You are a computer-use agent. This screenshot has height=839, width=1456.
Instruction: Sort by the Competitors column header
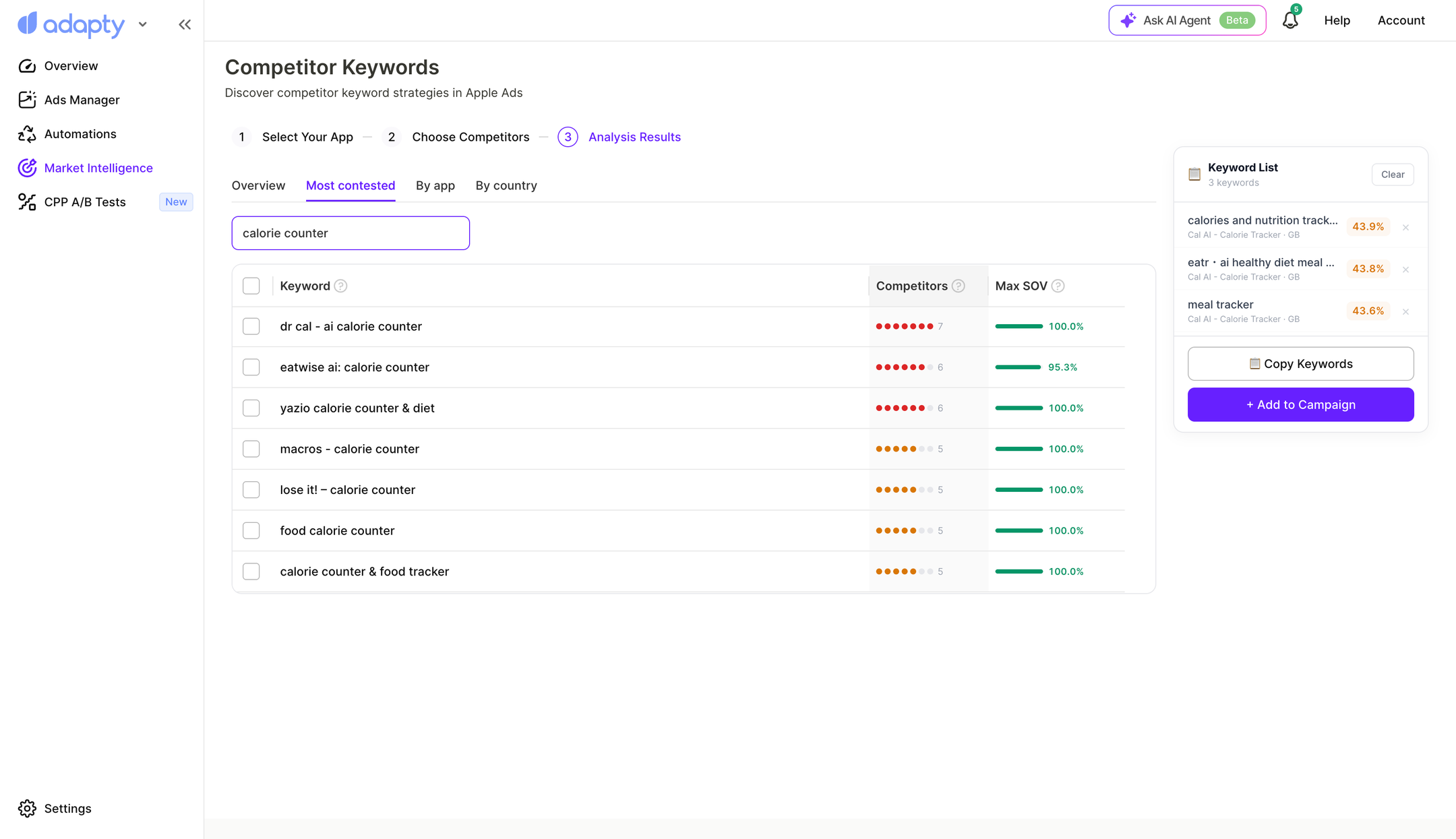[x=912, y=286]
